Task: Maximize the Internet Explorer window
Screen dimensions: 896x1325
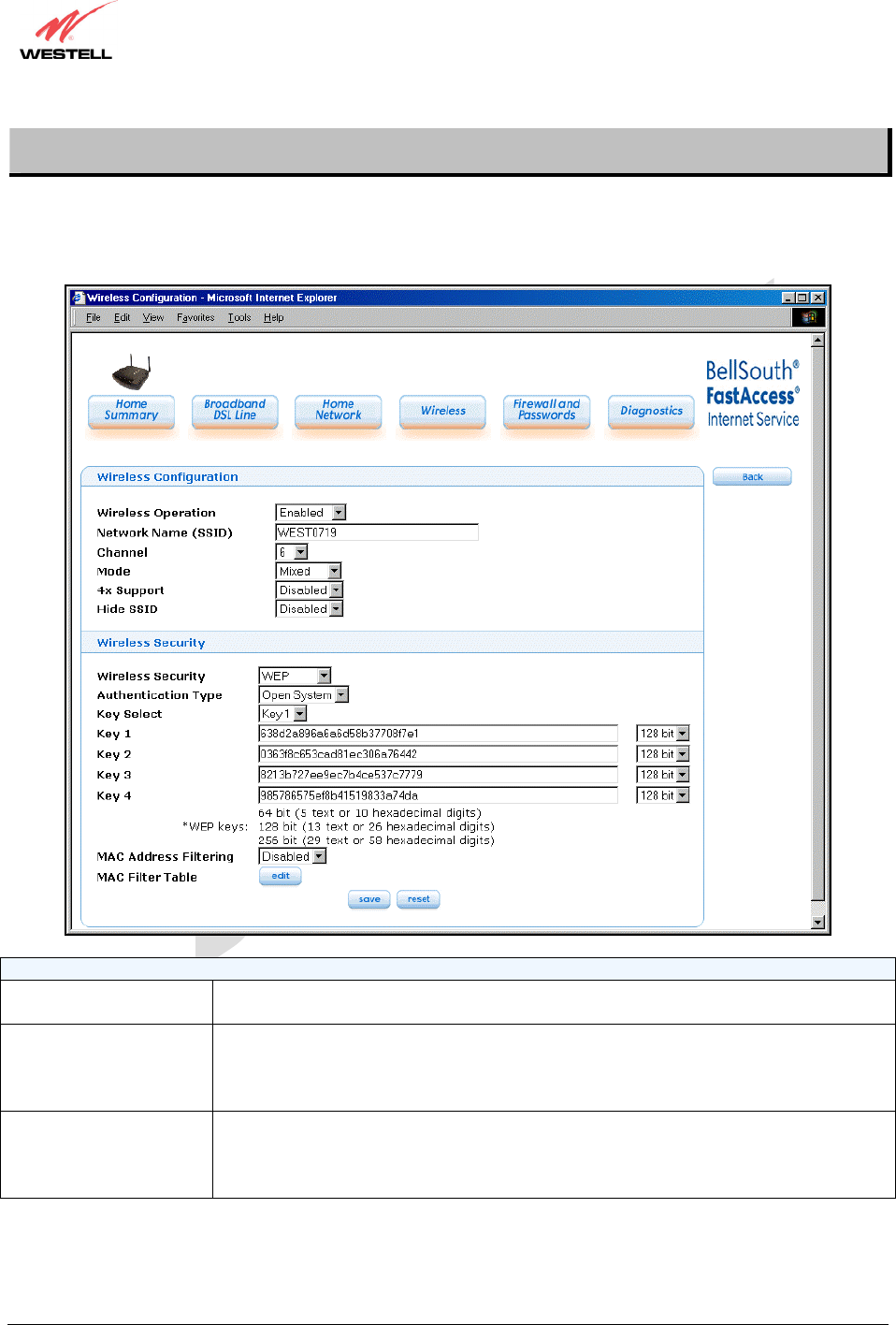Action: tap(802, 298)
